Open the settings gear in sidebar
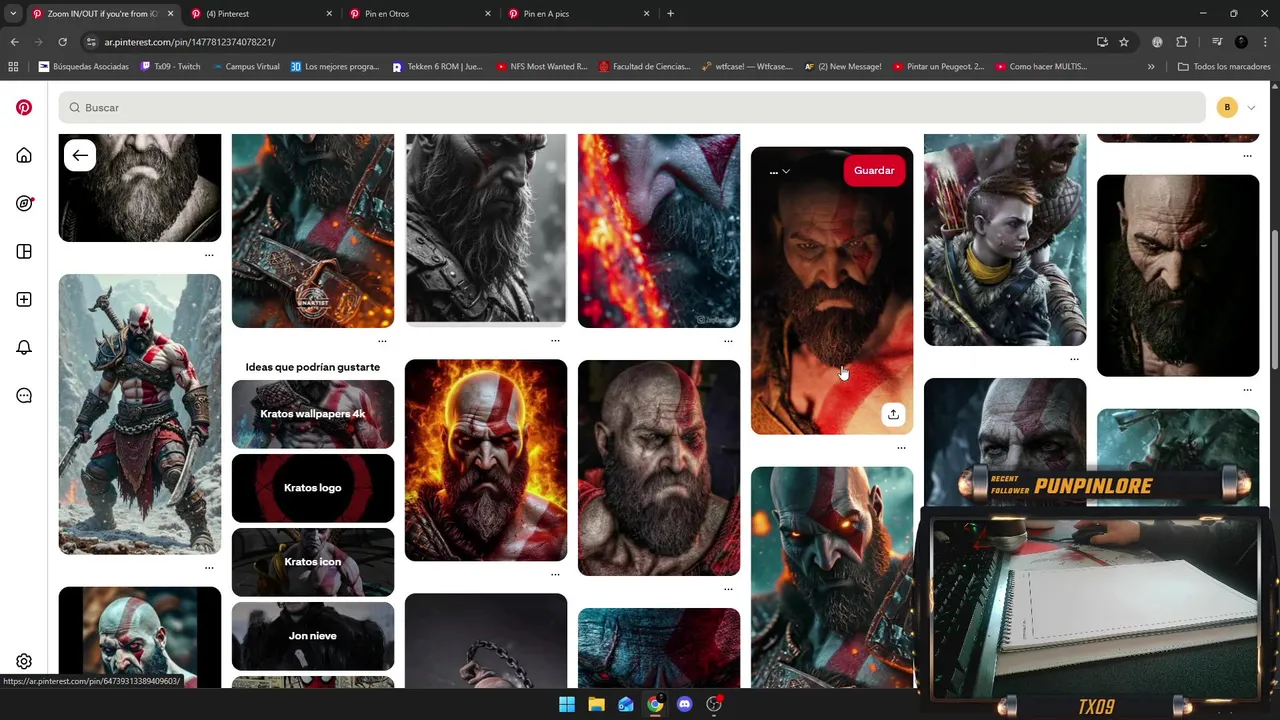 click(x=24, y=661)
